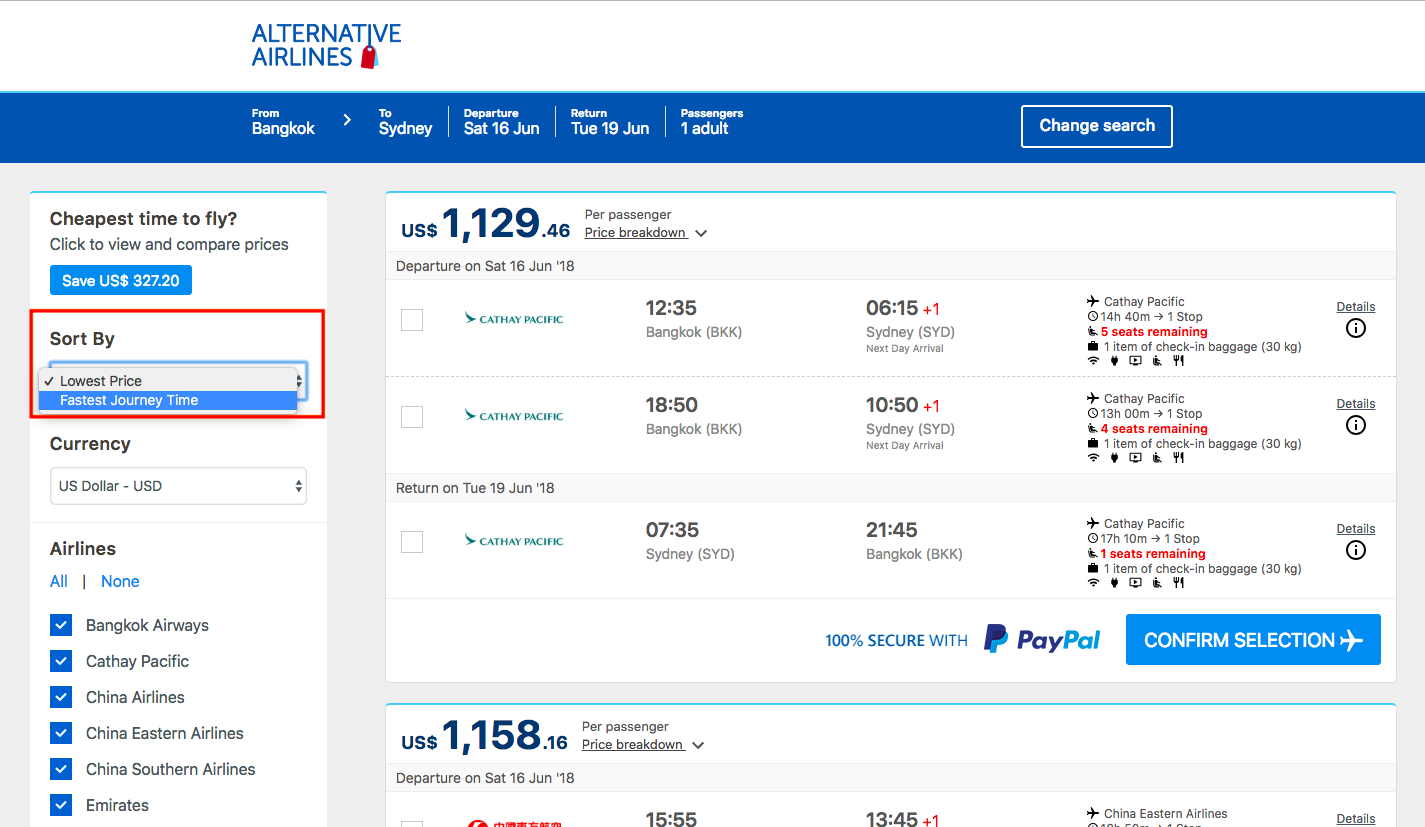Click Cathay Pacific logo on the 18:50 flight
This screenshot has height=827, width=1425.
pos(514,416)
